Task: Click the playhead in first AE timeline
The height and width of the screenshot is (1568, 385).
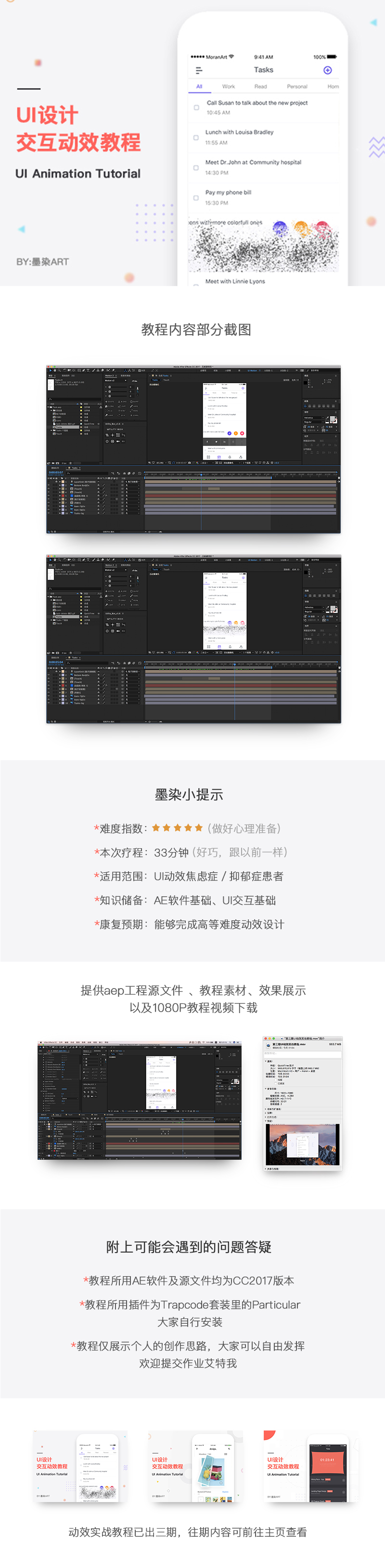Action: click(x=202, y=475)
